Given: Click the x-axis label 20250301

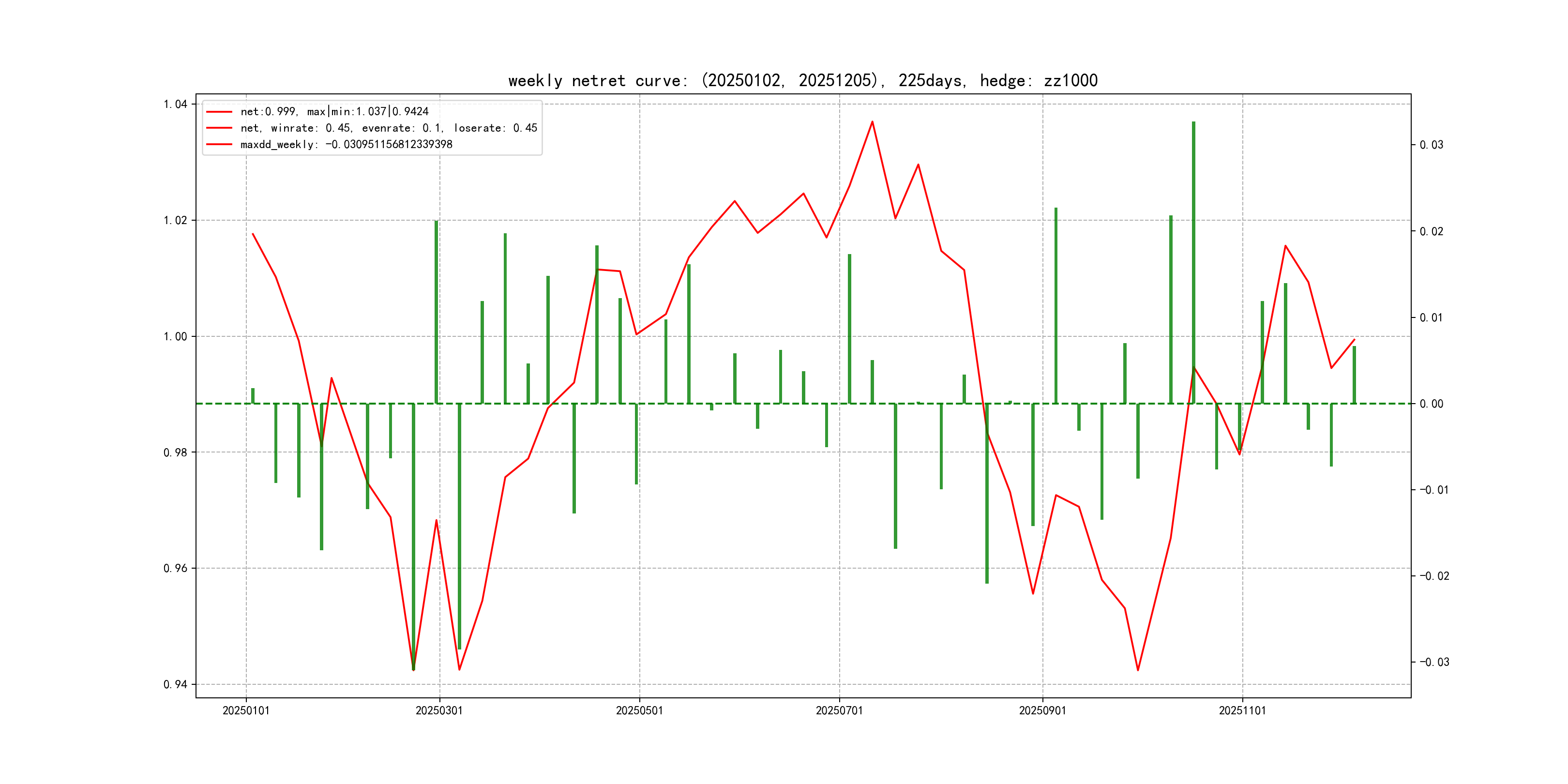Looking at the screenshot, I should click(x=439, y=710).
